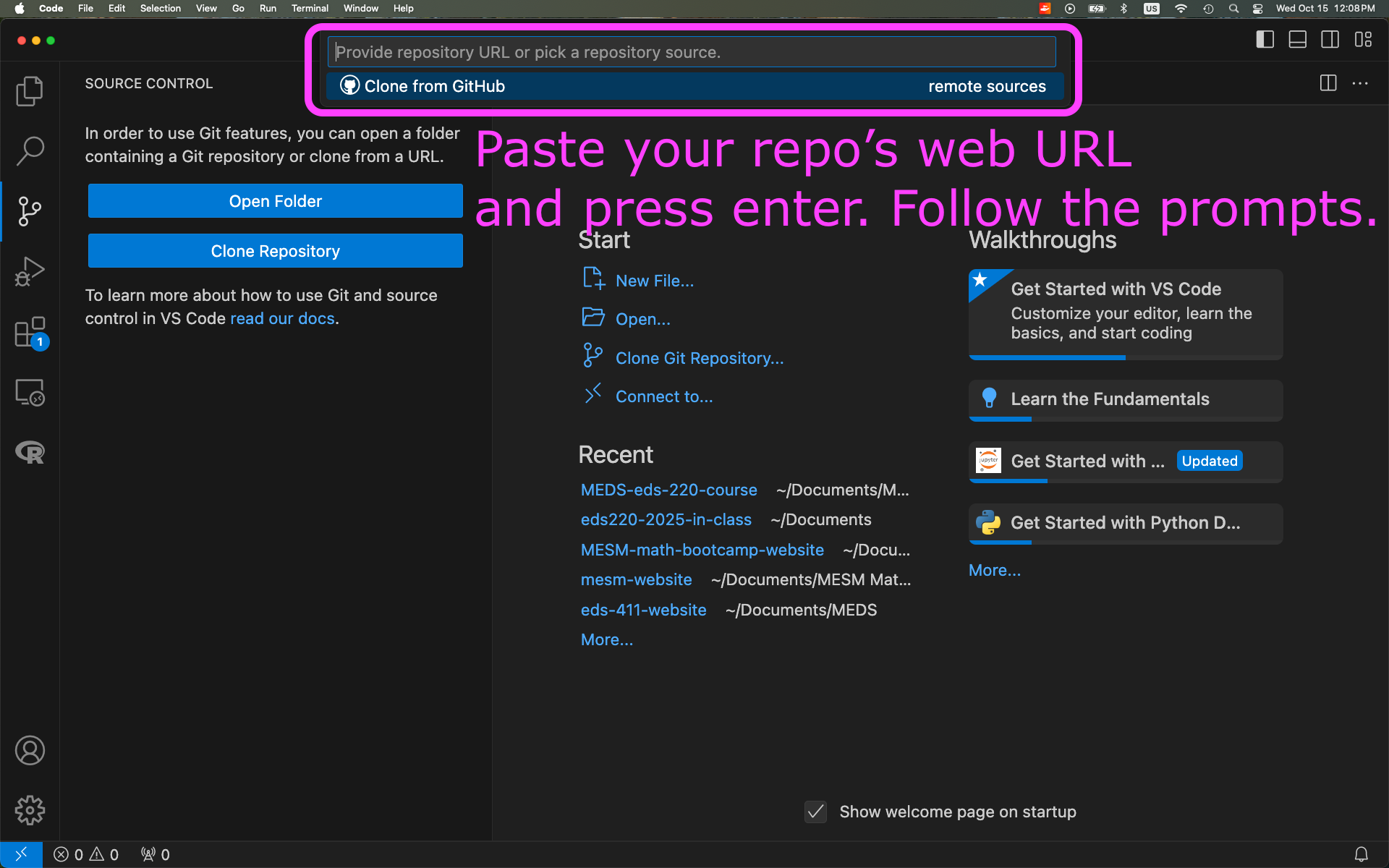
Task: Open the Run and Debug view
Action: (30, 271)
